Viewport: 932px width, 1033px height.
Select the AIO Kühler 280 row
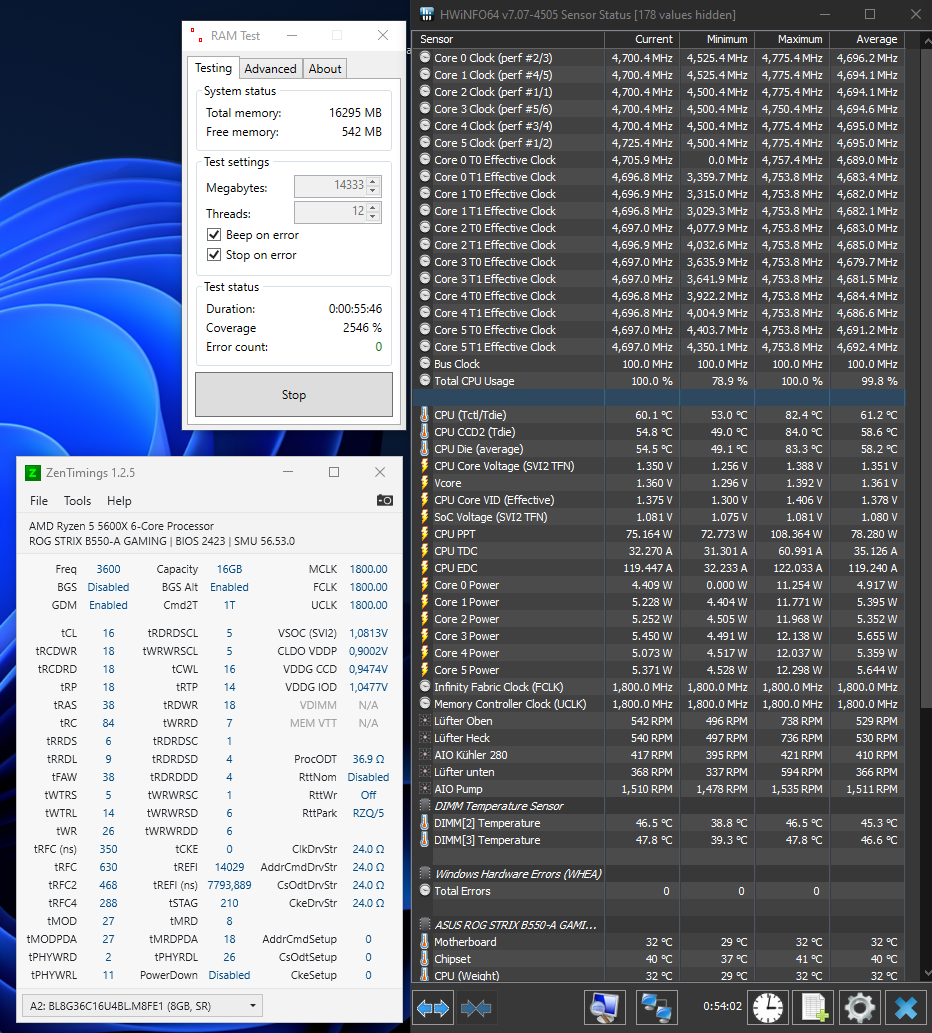pos(659,755)
